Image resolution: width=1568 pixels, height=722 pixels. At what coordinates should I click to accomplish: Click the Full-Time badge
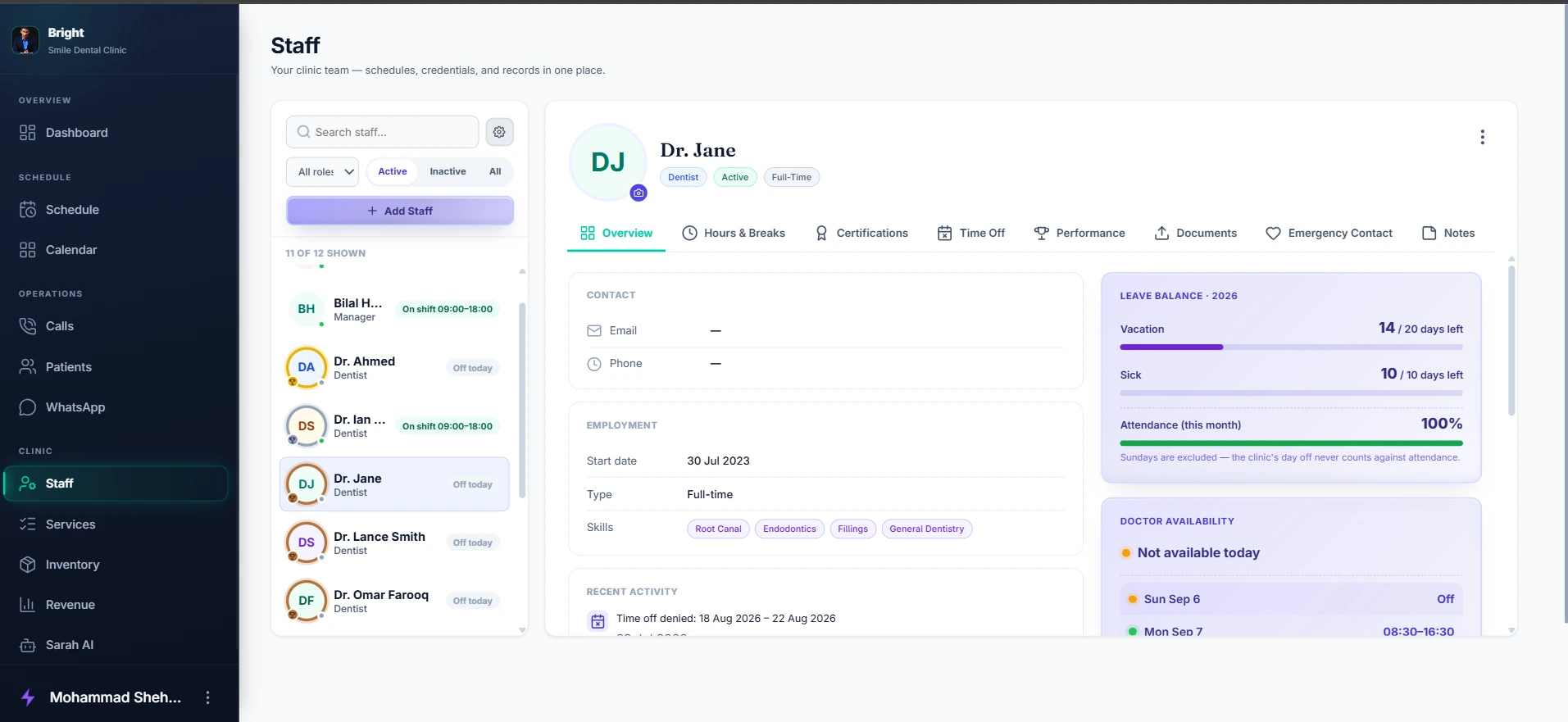792,177
